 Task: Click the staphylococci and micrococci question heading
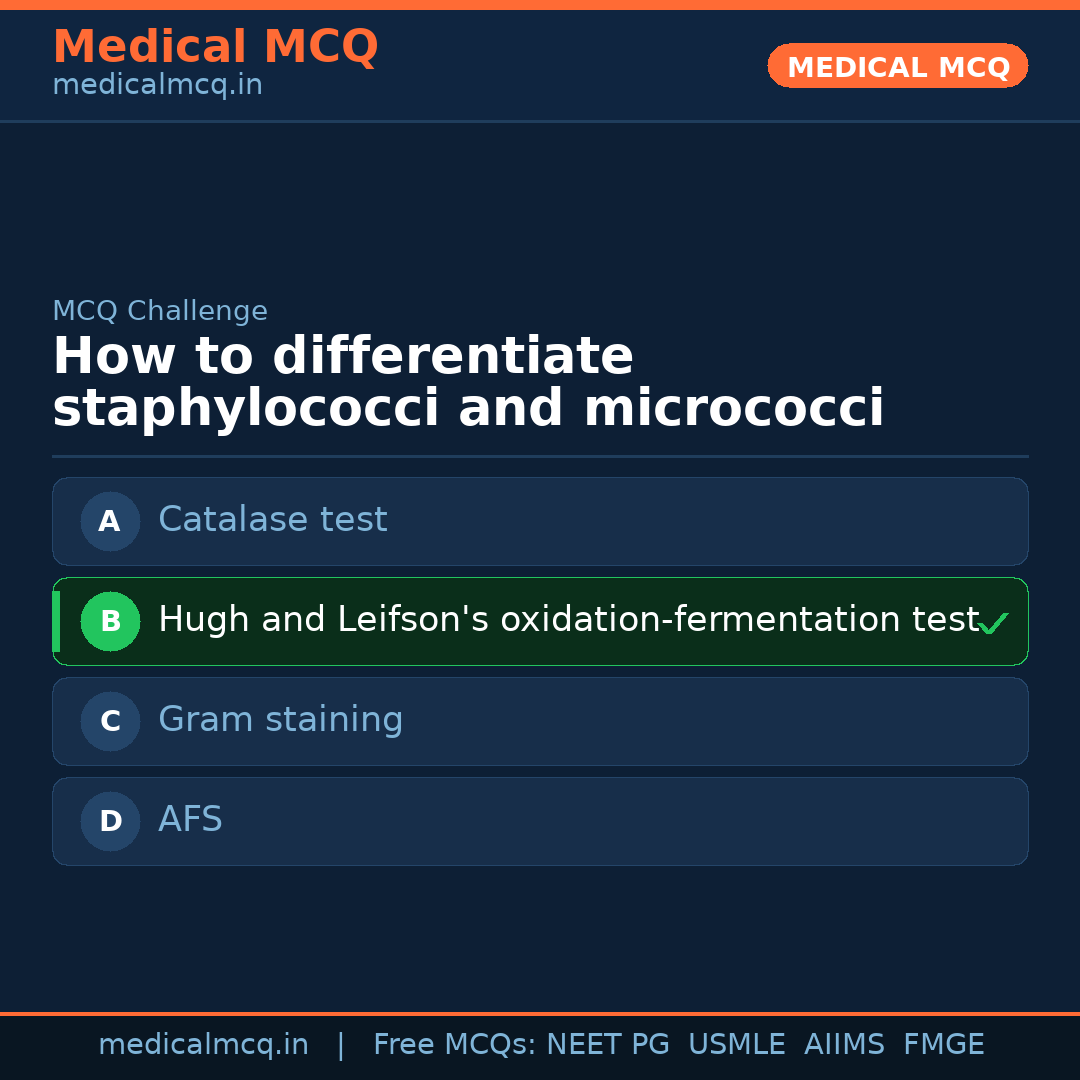[x=468, y=383]
